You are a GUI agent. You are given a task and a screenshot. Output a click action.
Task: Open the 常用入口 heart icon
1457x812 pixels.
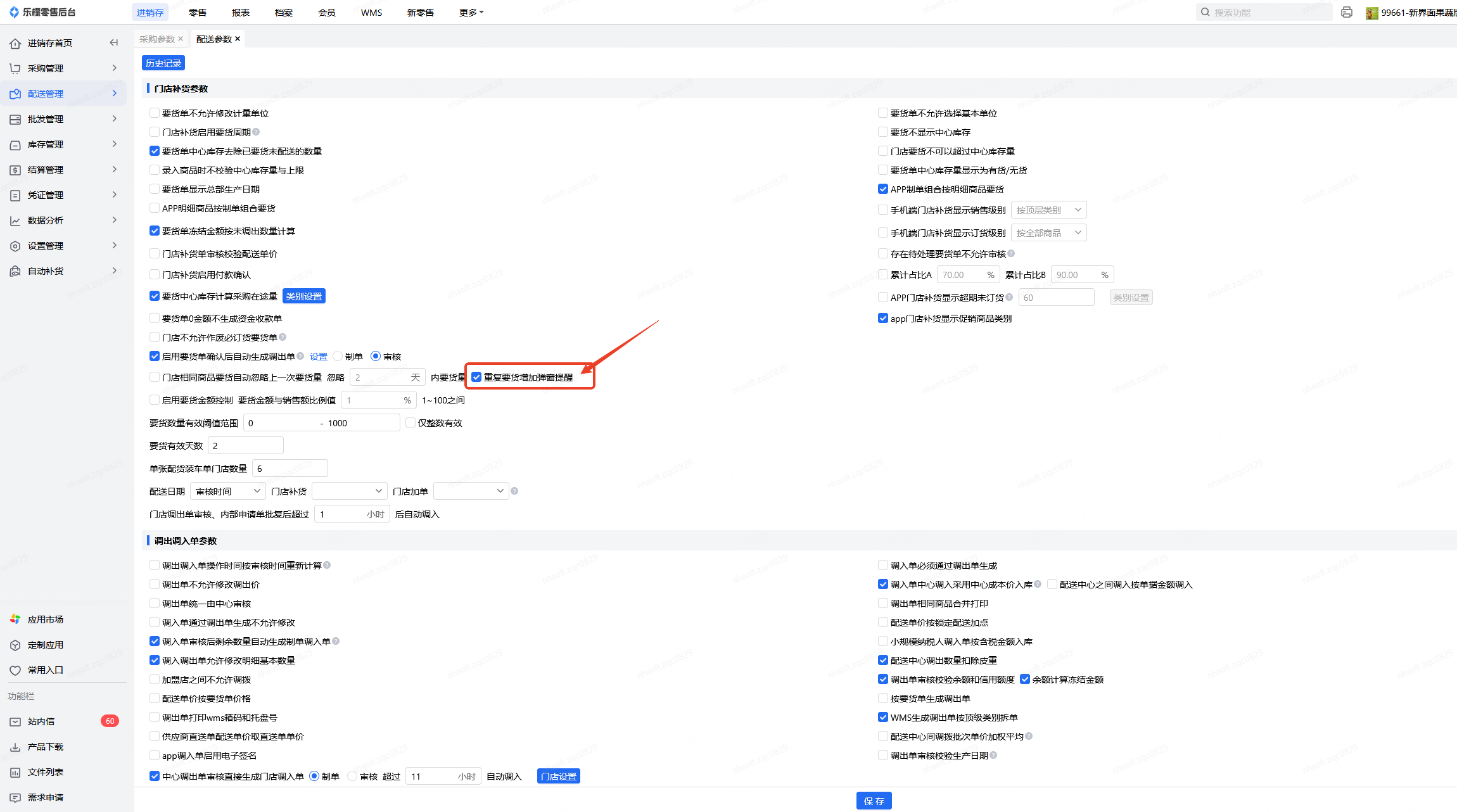(15, 670)
